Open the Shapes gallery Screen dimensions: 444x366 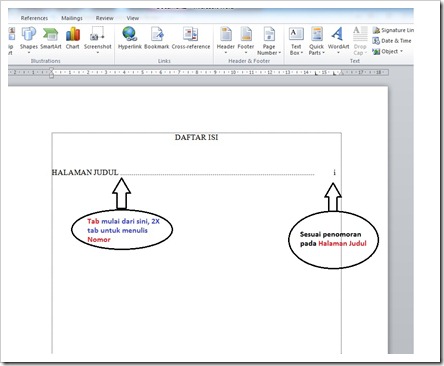pyautogui.click(x=29, y=40)
